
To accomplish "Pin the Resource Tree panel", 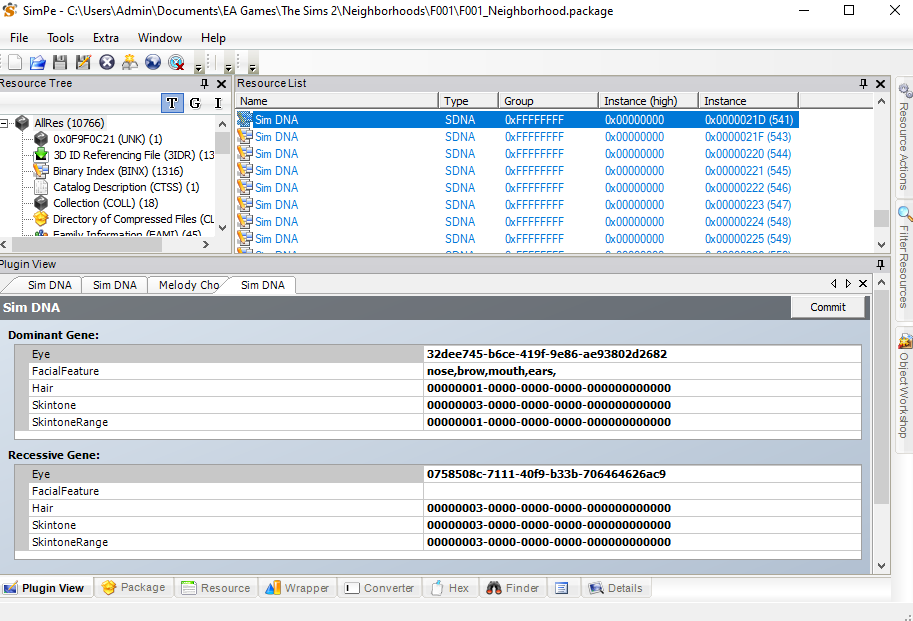I will 204,84.
